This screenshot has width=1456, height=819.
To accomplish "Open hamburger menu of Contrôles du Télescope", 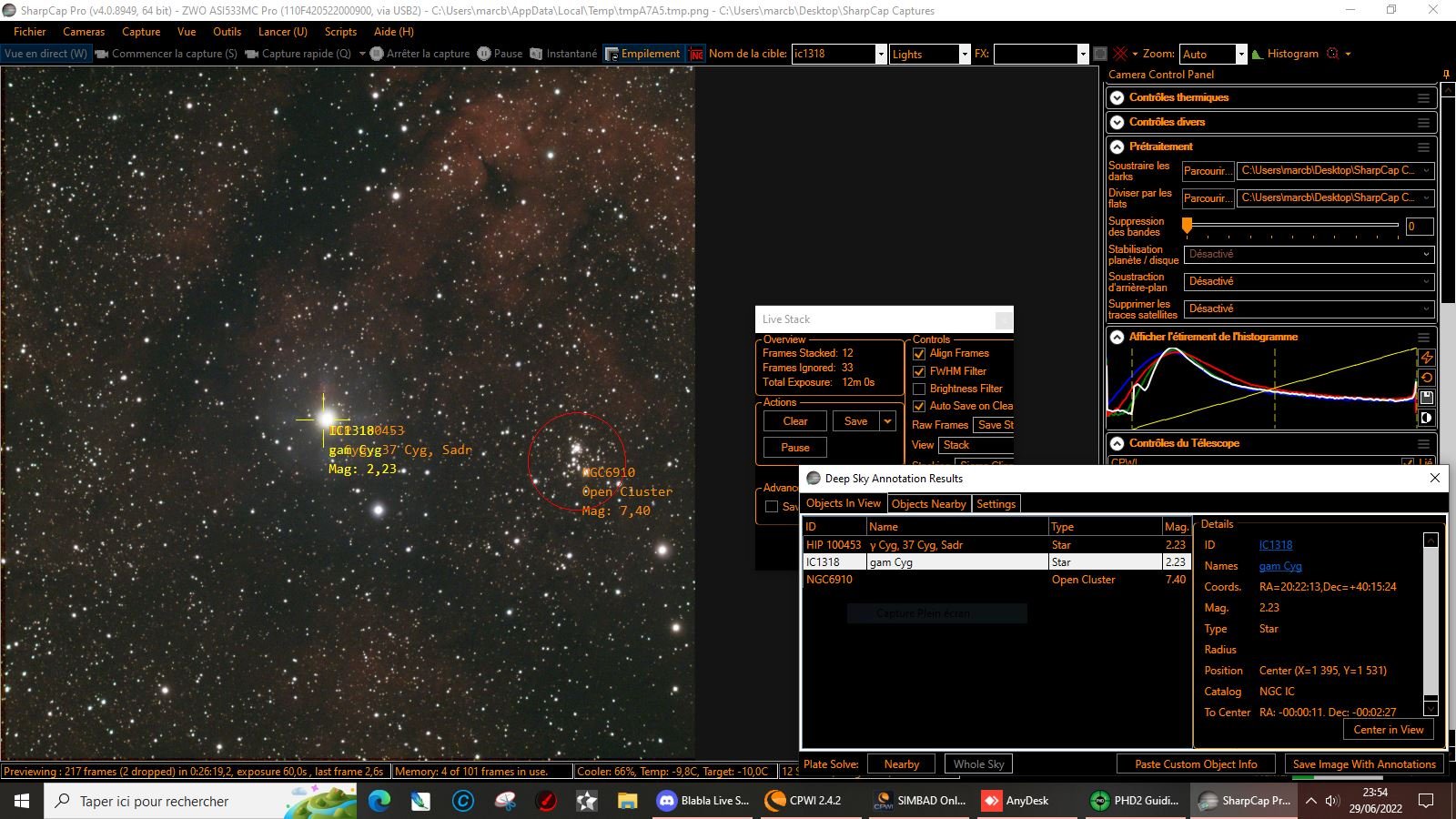I will pos(1423,443).
